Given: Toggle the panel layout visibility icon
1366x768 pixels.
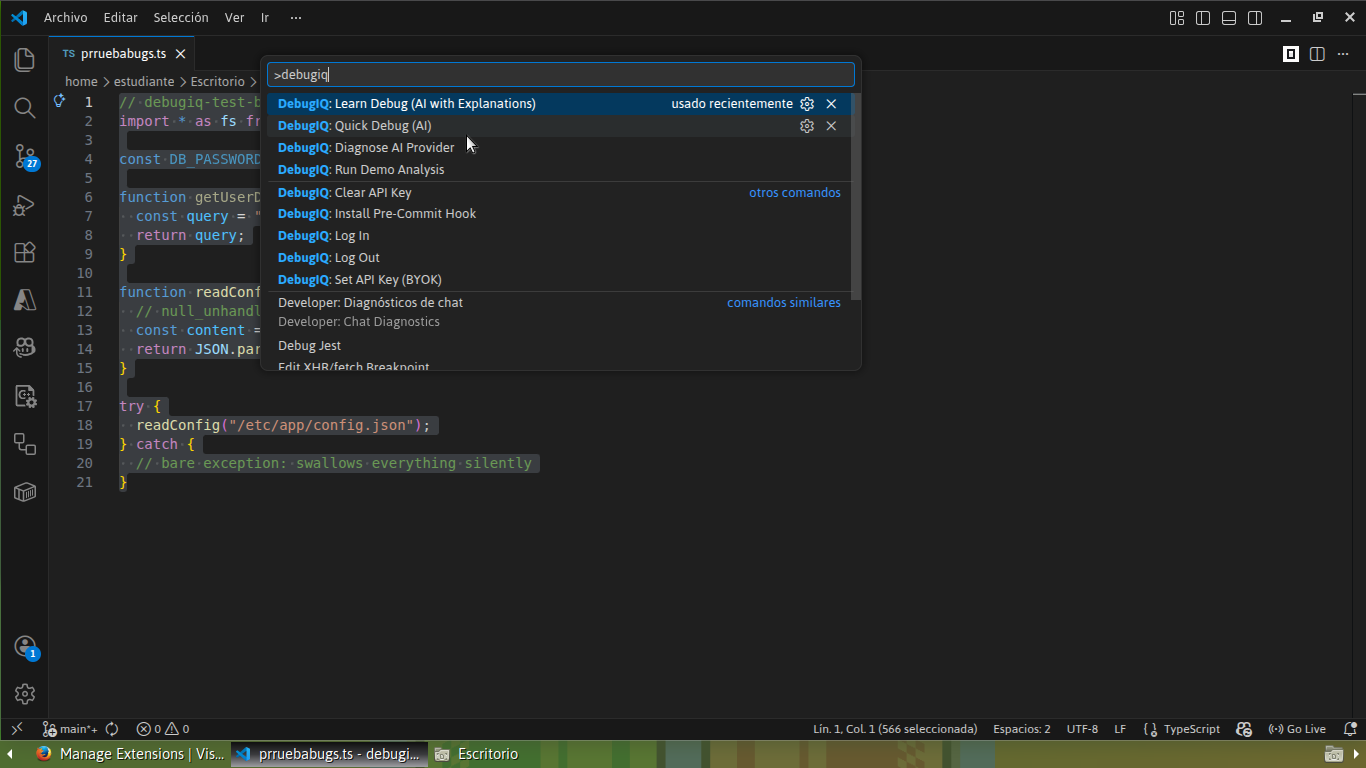Looking at the screenshot, I should [x=1228, y=17].
